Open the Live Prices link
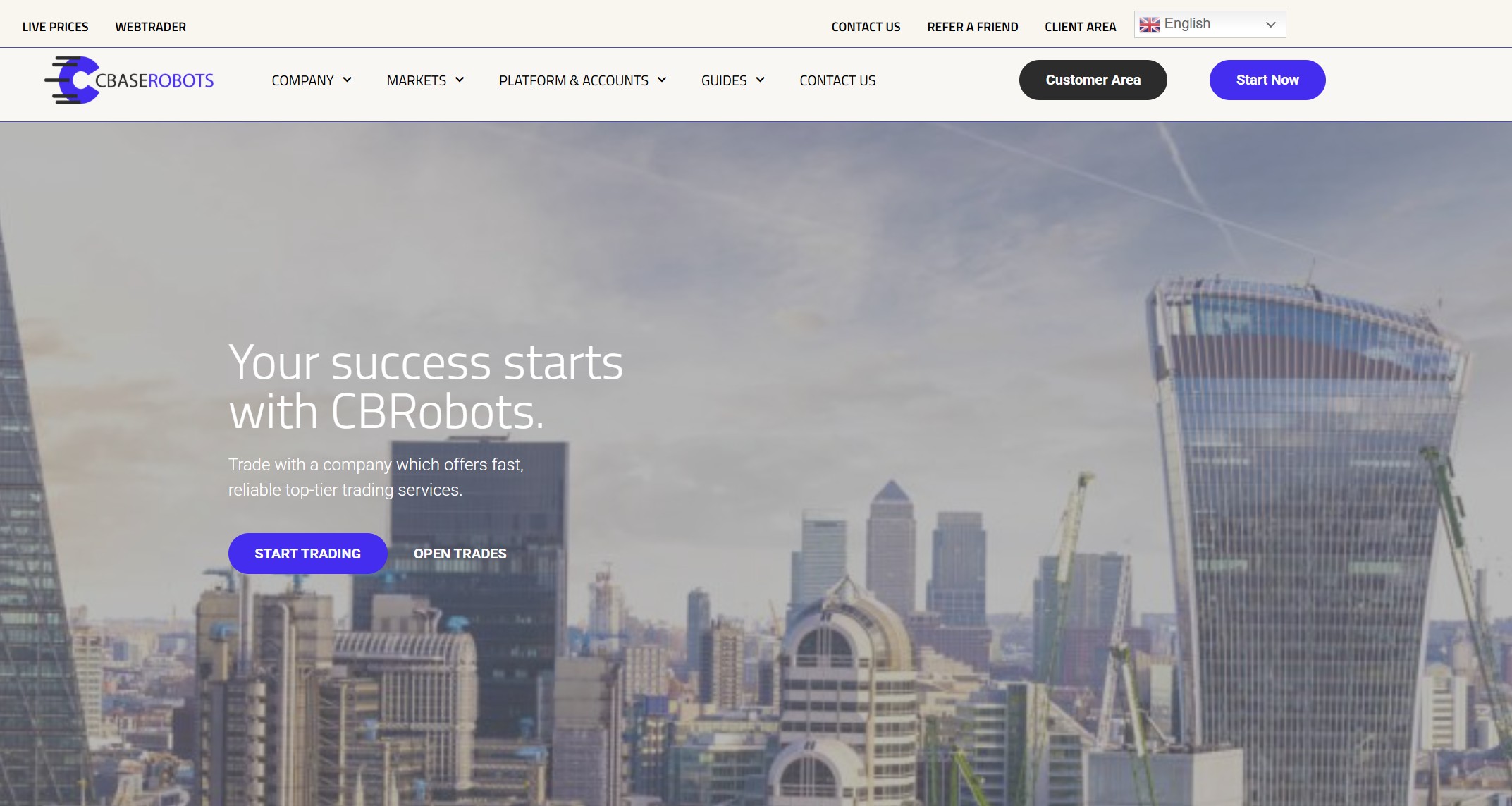This screenshot has height=806, width=1512. click(x=56, y=27)
